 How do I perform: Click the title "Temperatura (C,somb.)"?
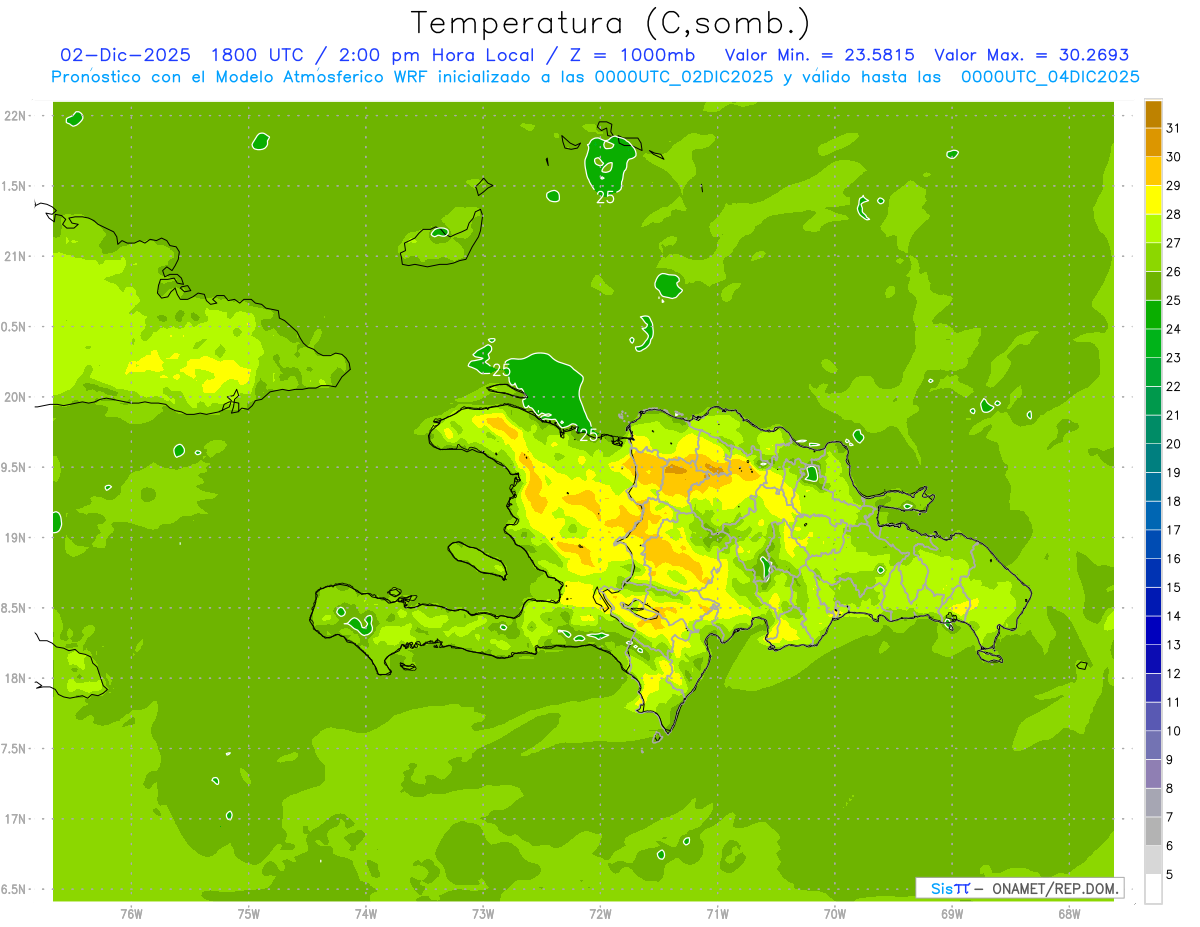(x=609, y=23)
